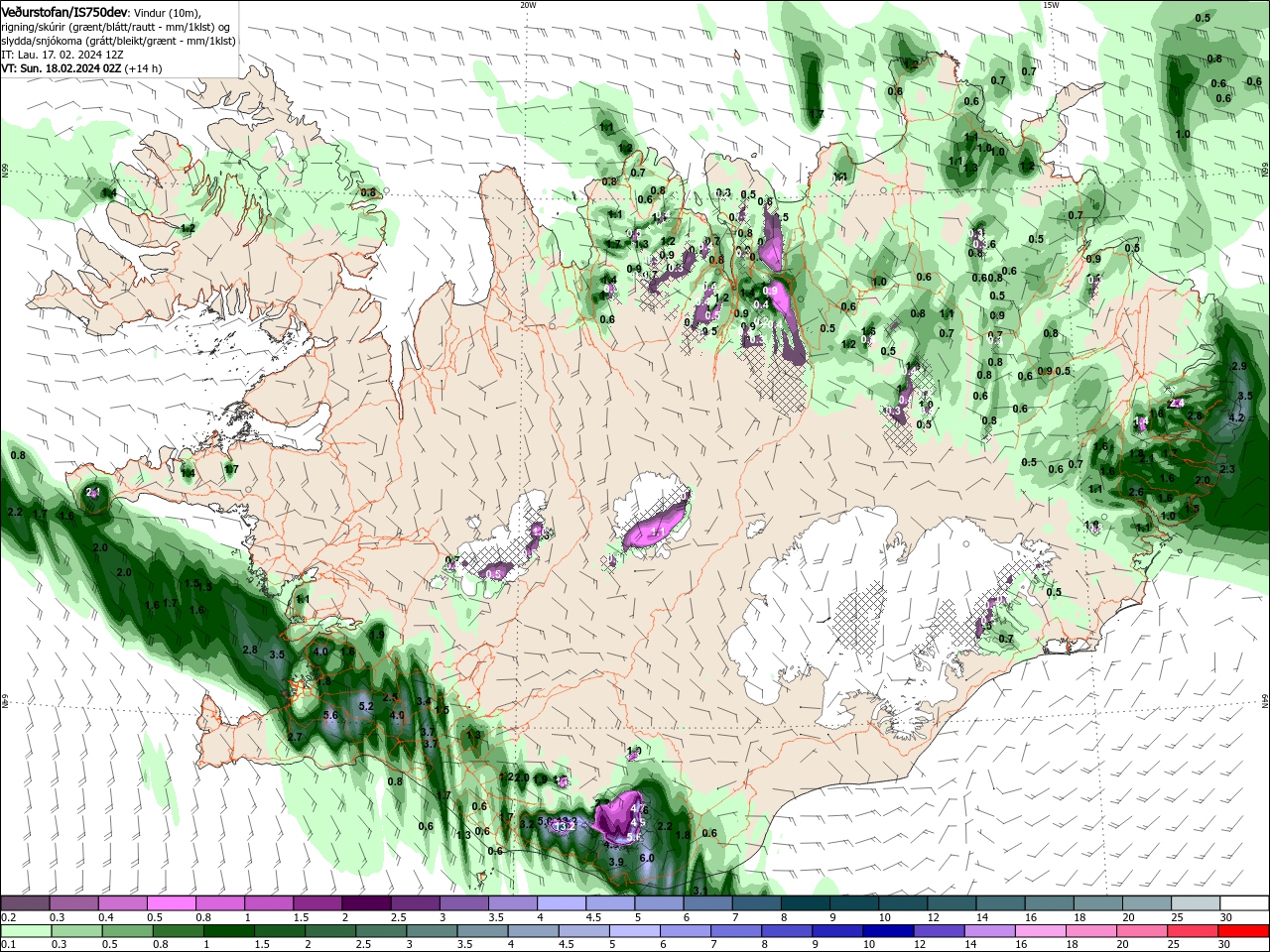Click the '5.6' precipitation value on the map

pos(330,715)
